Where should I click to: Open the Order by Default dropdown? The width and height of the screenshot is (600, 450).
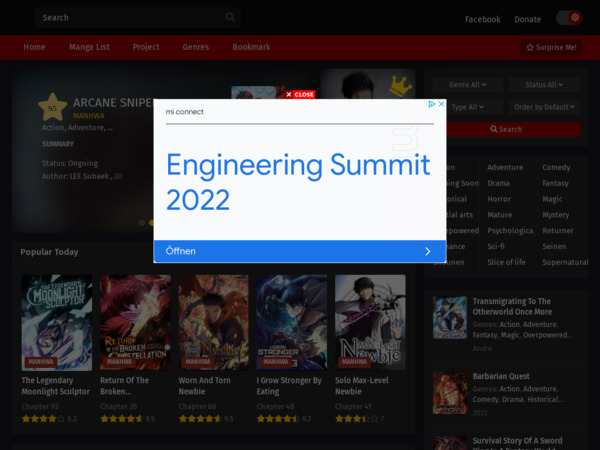coord(544,107)
